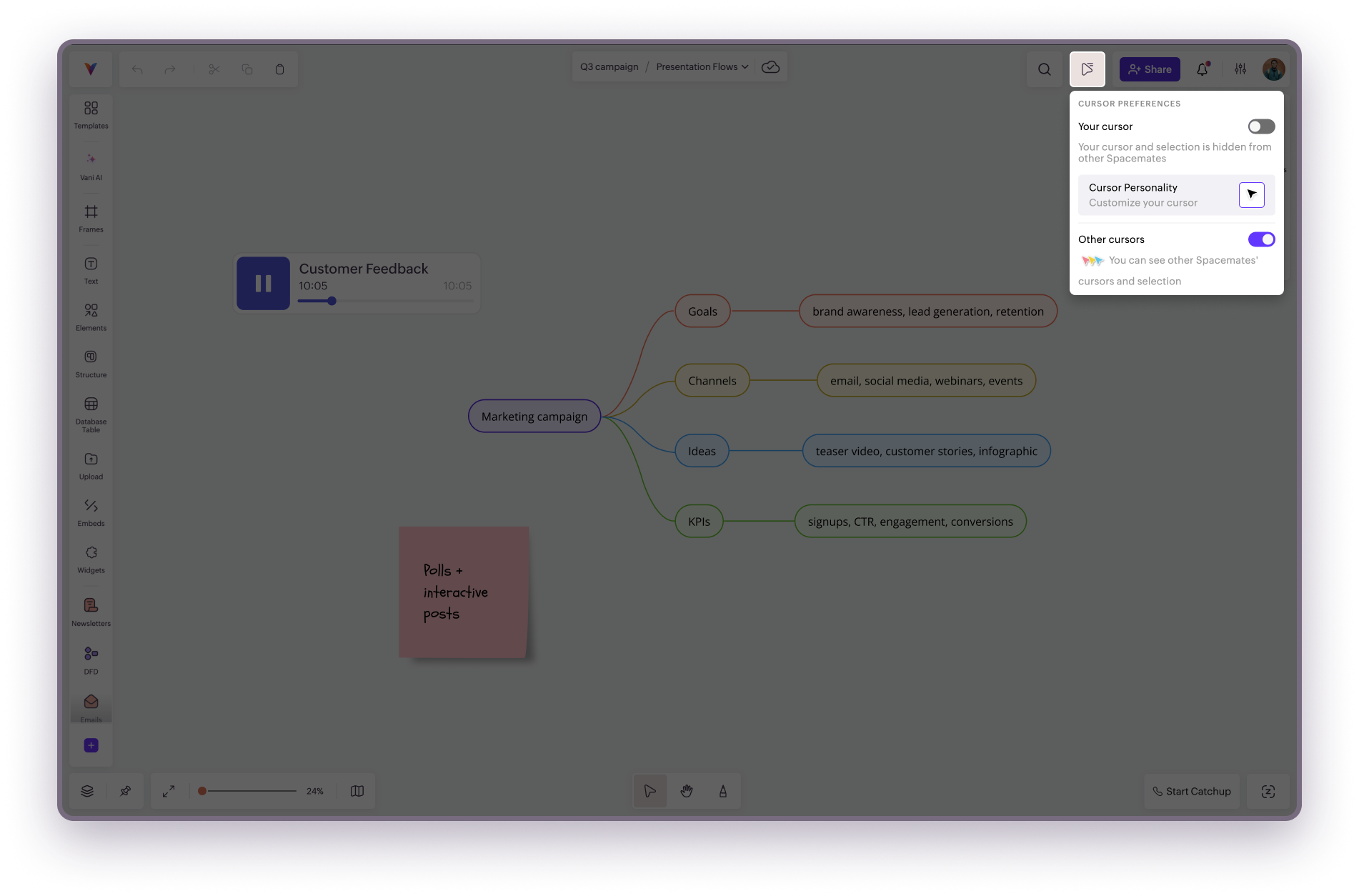Image resolution: width=1359 pixels, height=896 pixels.
Task: Select the teaser video, customer stories node
Action: (927, 452)
